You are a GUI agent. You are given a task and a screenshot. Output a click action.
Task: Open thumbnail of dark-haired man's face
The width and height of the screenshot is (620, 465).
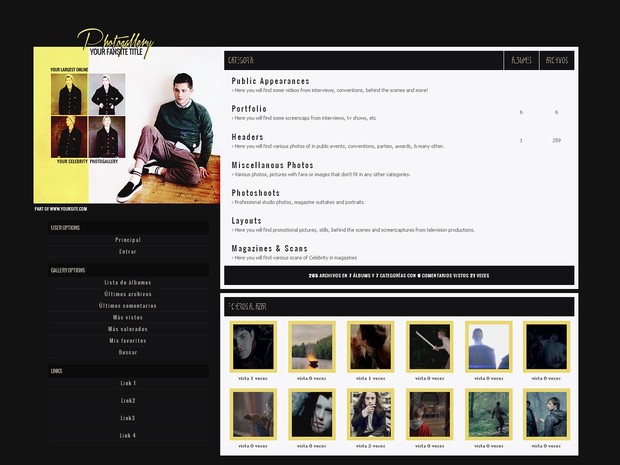(x=253, y=347)
